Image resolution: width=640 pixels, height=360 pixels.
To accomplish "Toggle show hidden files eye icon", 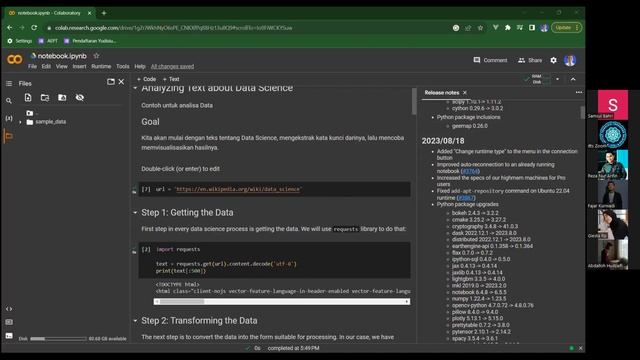I will pyautogui.click(x=80, y=98).
